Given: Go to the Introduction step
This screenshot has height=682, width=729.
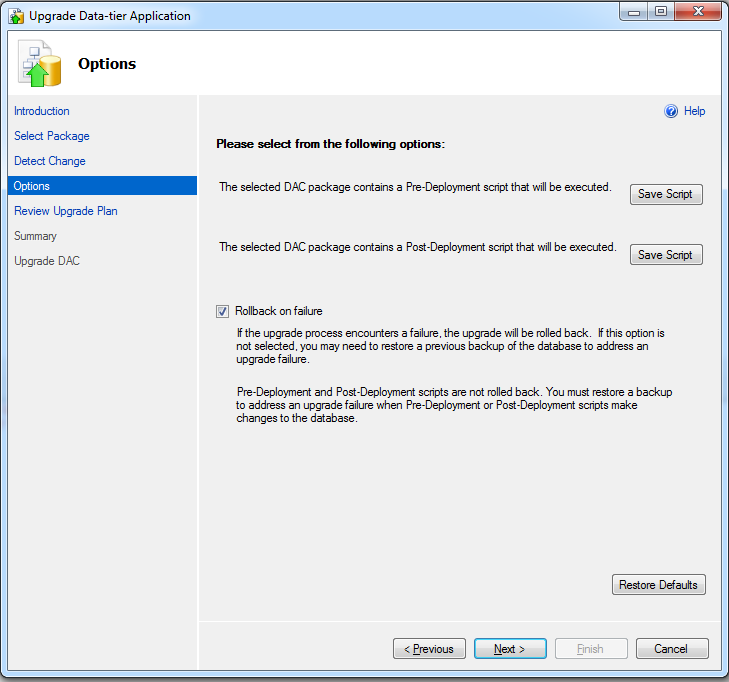Looking at the screenshot, I should pos(42,111).
